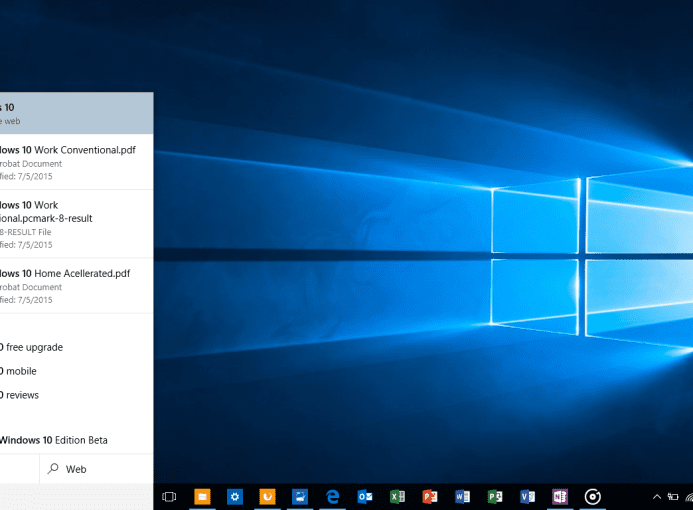The height and width of the screenshot is (510, 693).
Task: Launch Visio from the taskbar
Action: coord(527,497)
